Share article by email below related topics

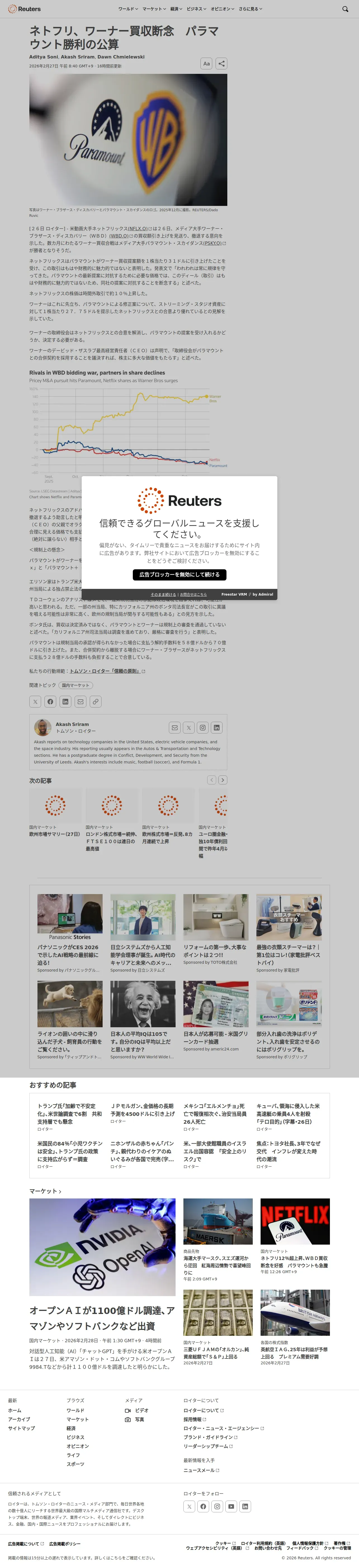pyautogui.click(x=80, y=701)
